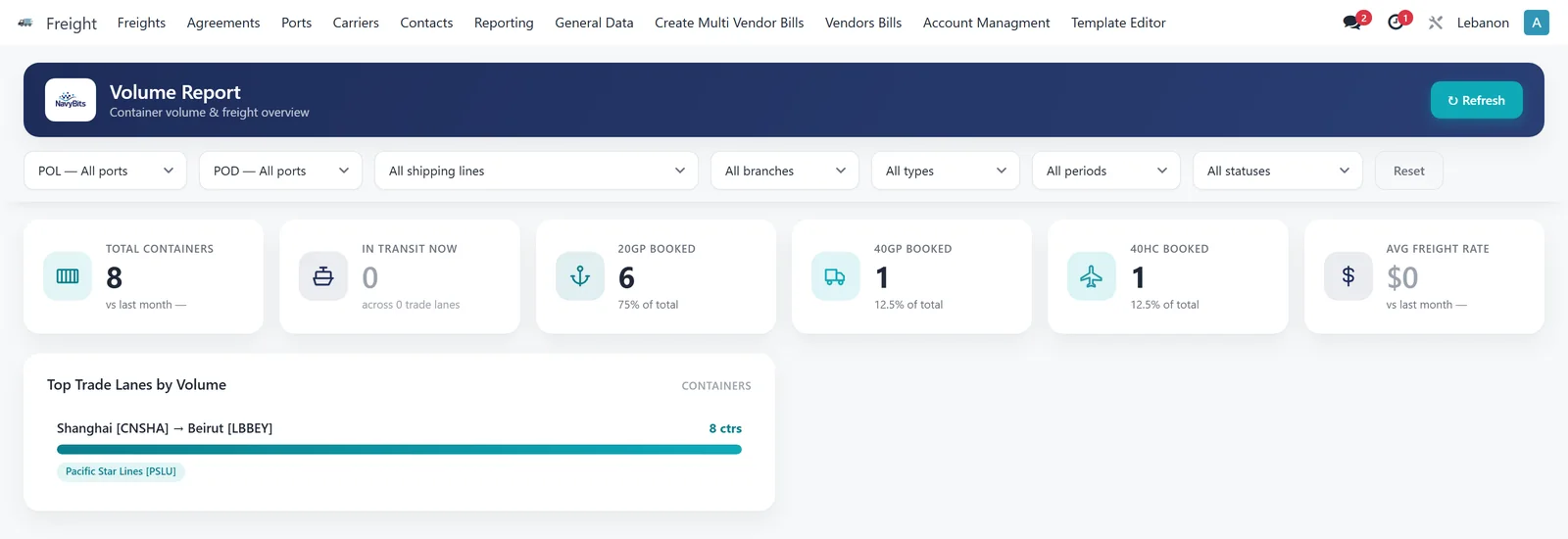Click the Shanghai to Beirut volume bar

[399, 450]
